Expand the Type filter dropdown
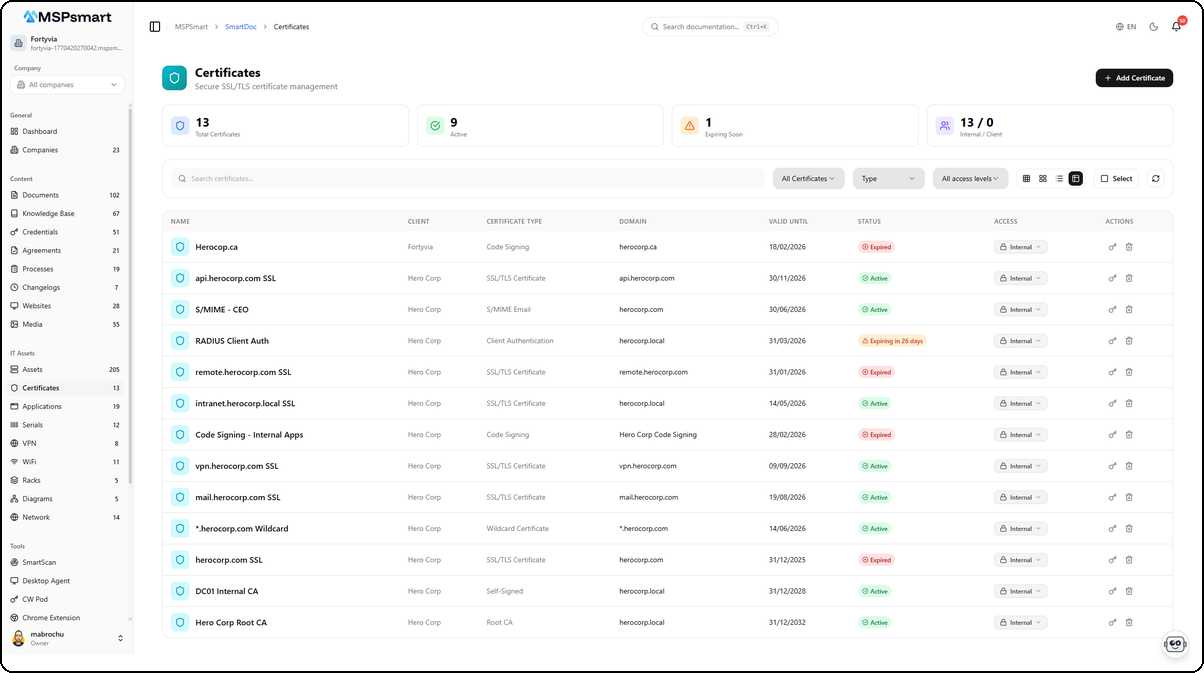The image size is (1204, 673). click(x=888, y=178)
